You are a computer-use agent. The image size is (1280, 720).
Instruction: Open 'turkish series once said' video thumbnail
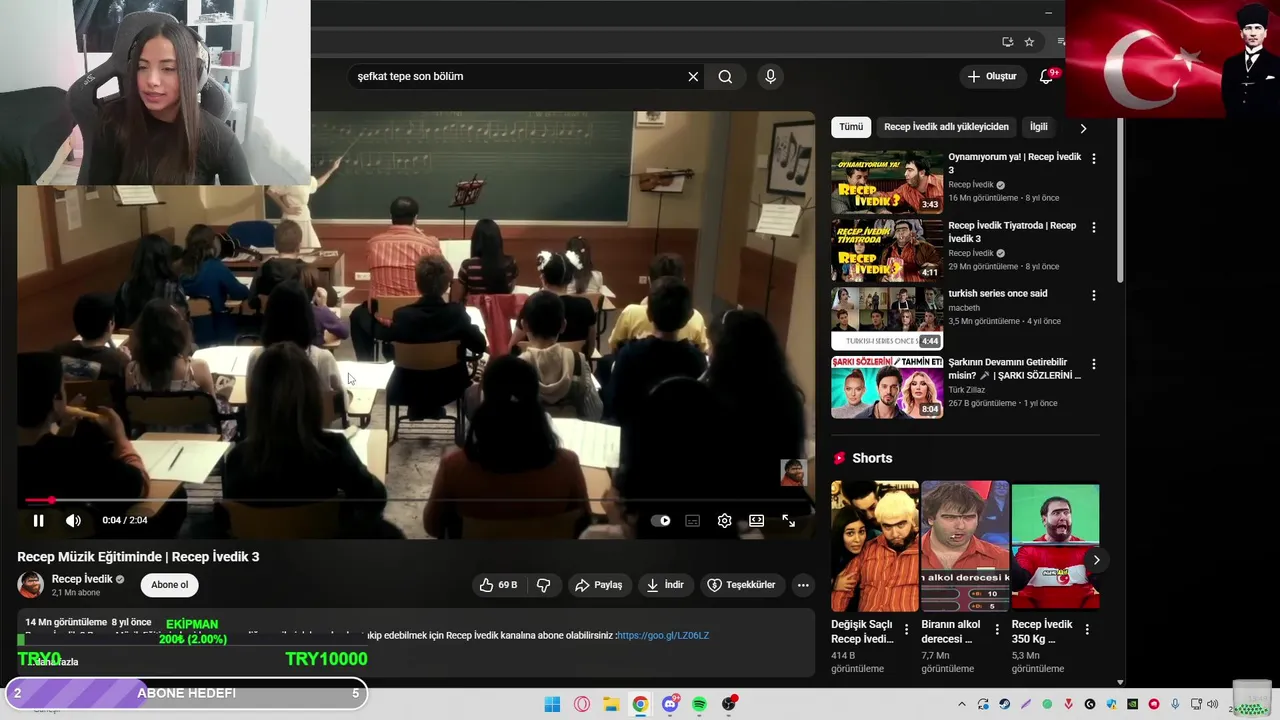click(x=887, y=318)
